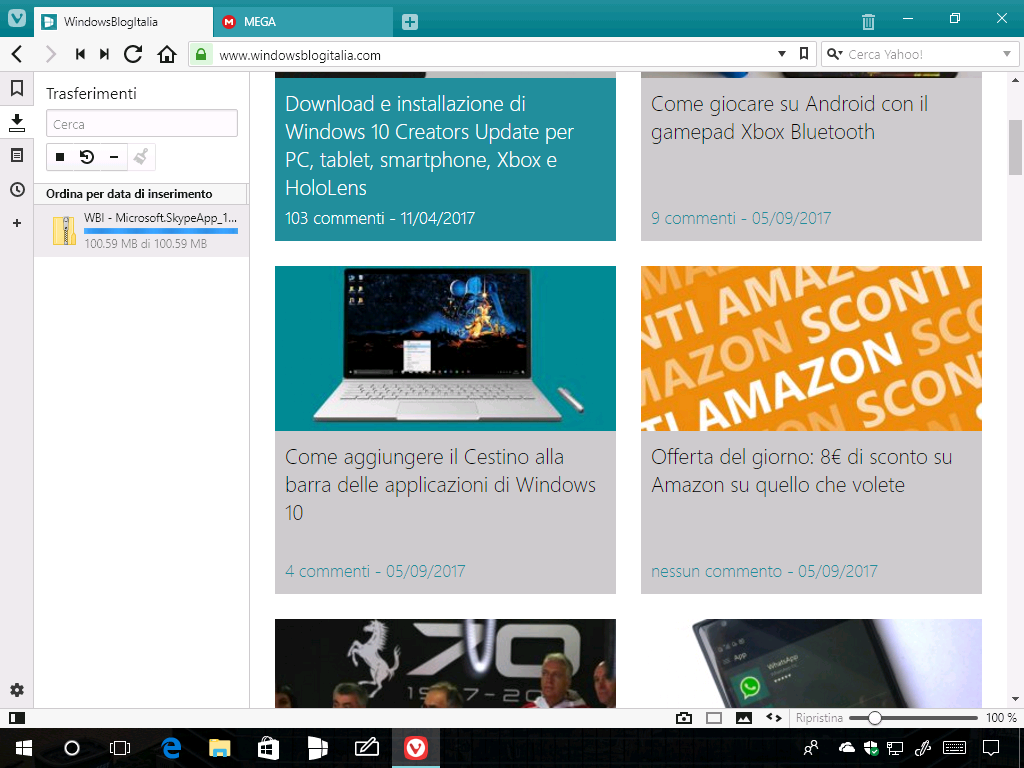Open the Vivaldi main menu
The height and width of the screenshot is (768, 1024).
pos(17,18)
